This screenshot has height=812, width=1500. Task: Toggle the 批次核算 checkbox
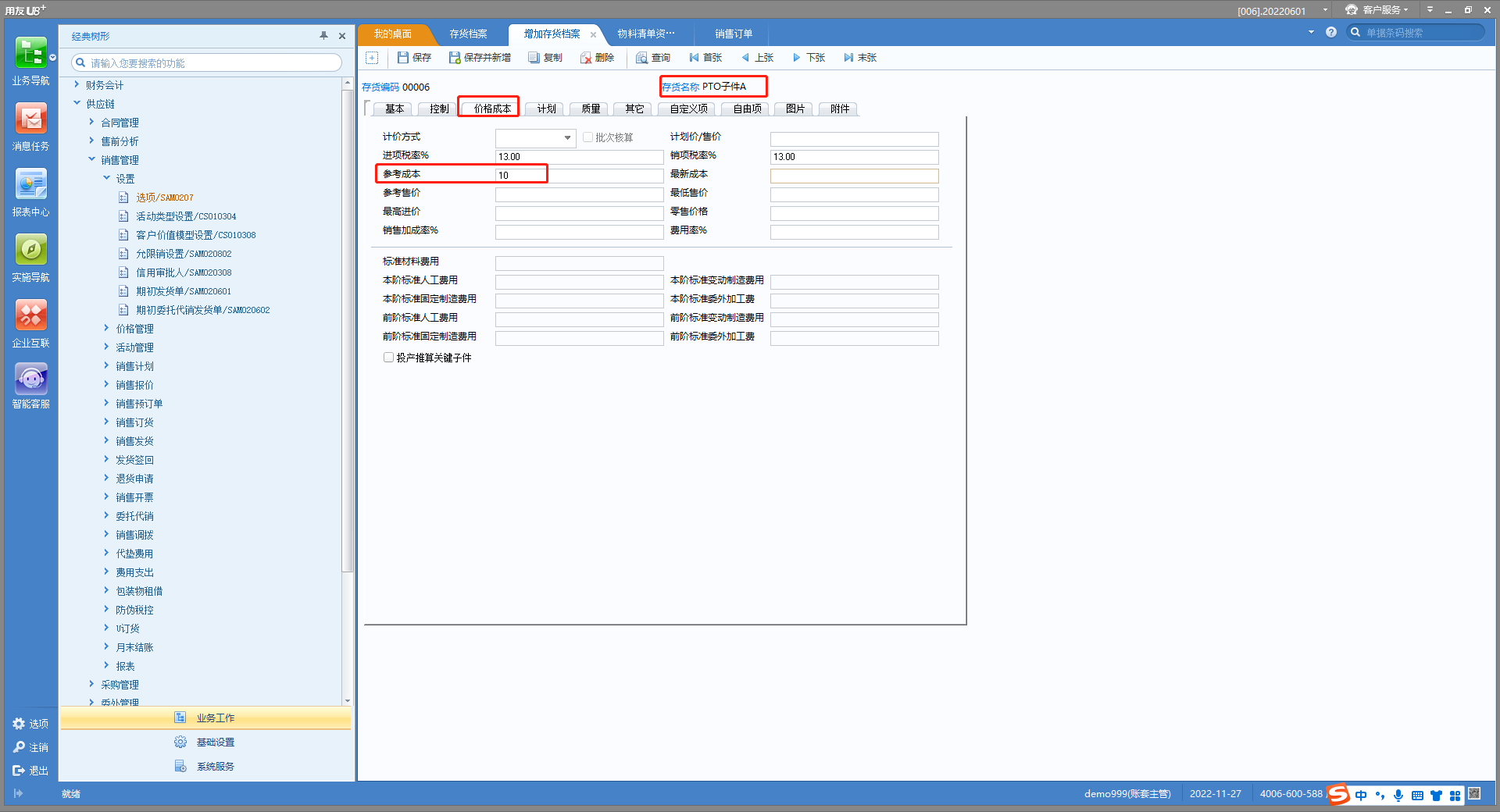pyautogui.click(x=587, y=137)
